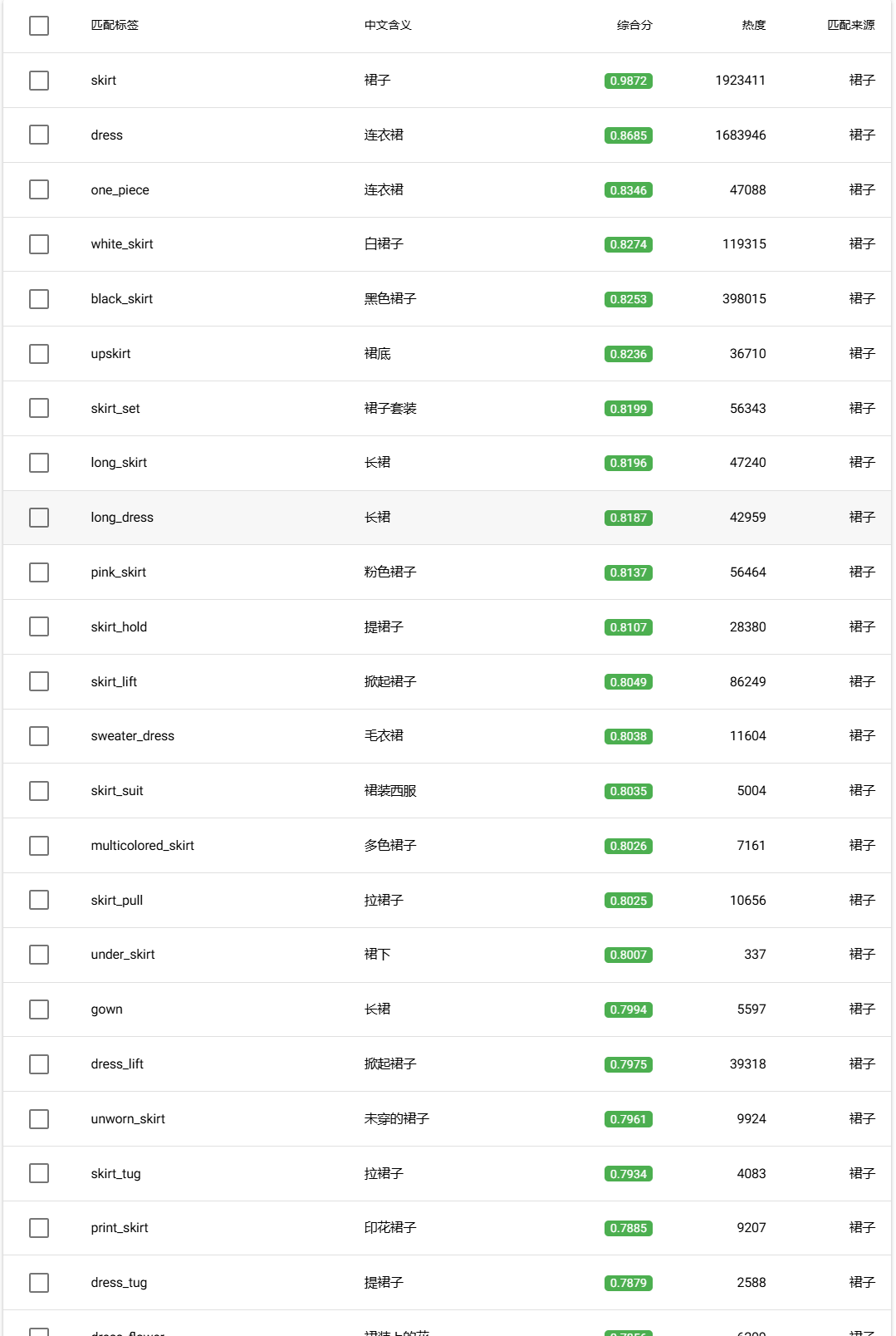Check the box for the skirt row

coord(39,81)
